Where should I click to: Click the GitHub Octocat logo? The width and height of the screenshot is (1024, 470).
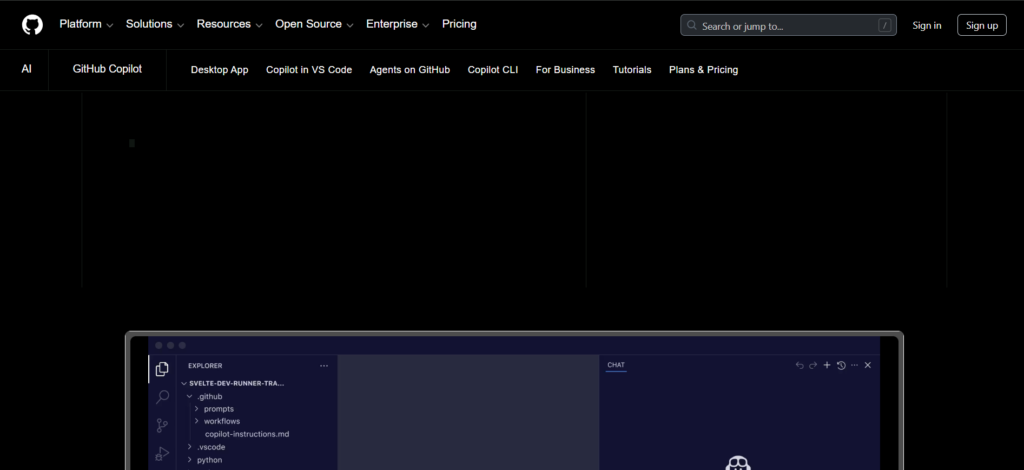point(32,25)
